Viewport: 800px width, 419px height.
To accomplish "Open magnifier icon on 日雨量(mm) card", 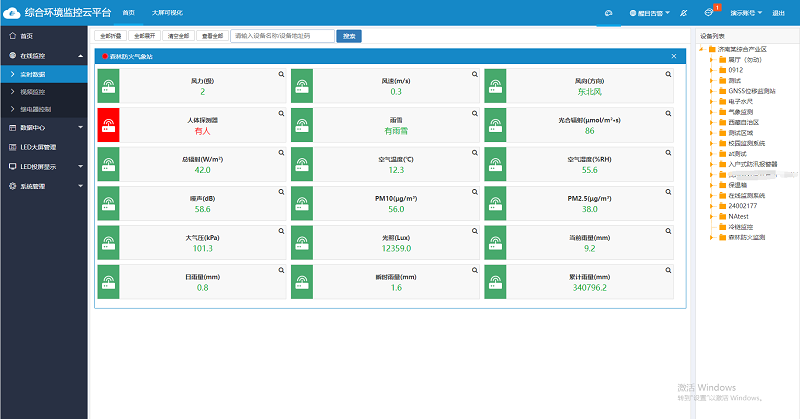I will tap(281, 270).
